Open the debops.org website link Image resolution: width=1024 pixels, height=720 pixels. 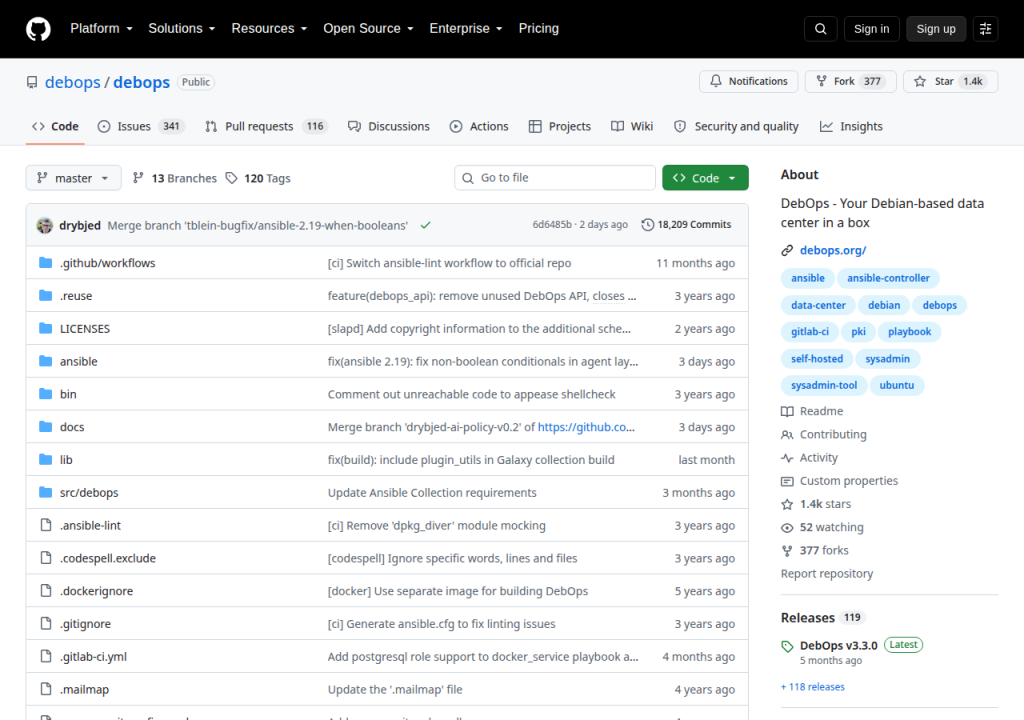(833, 250)
